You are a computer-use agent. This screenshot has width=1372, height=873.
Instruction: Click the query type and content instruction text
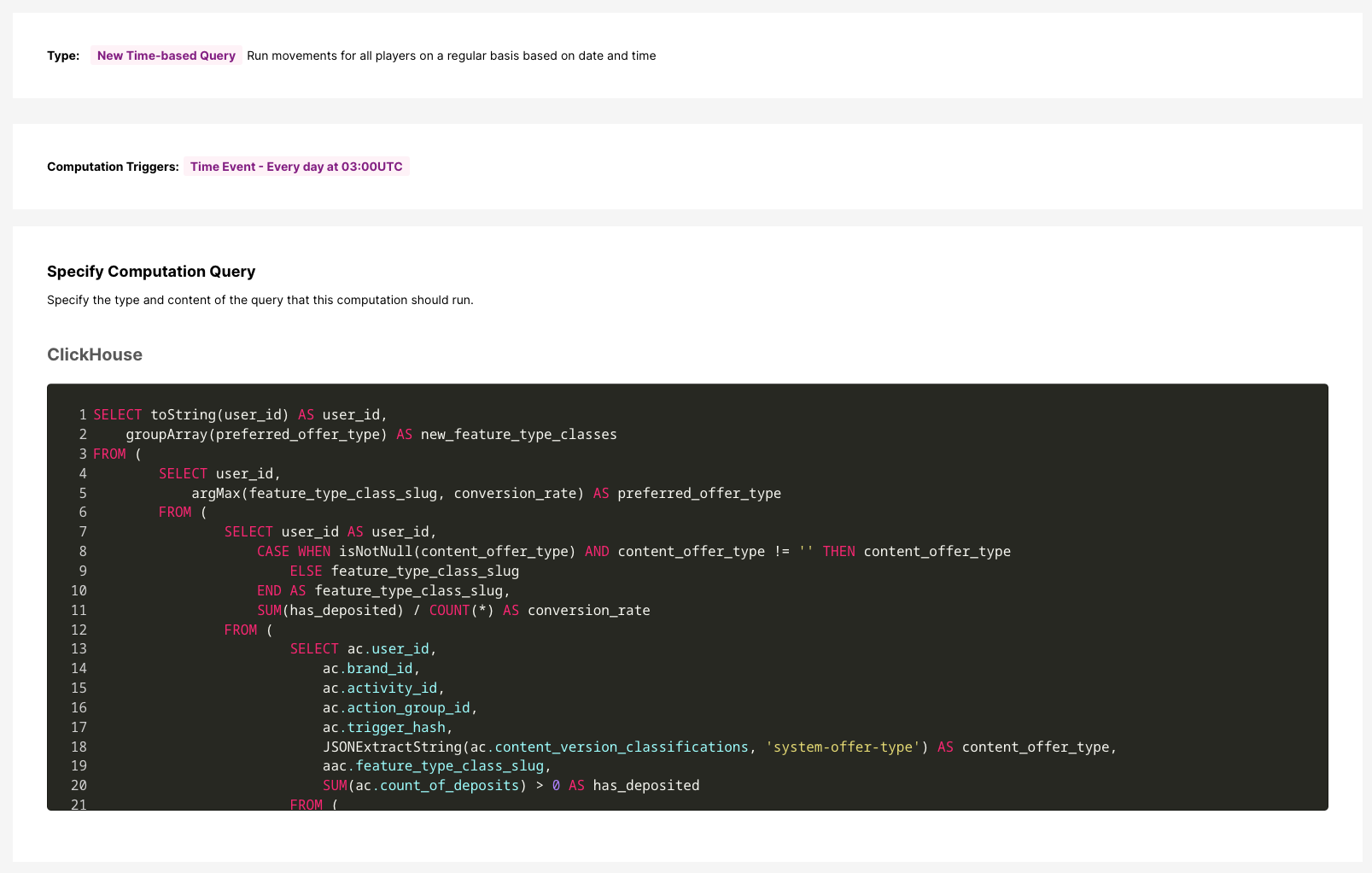click(260, 300)
